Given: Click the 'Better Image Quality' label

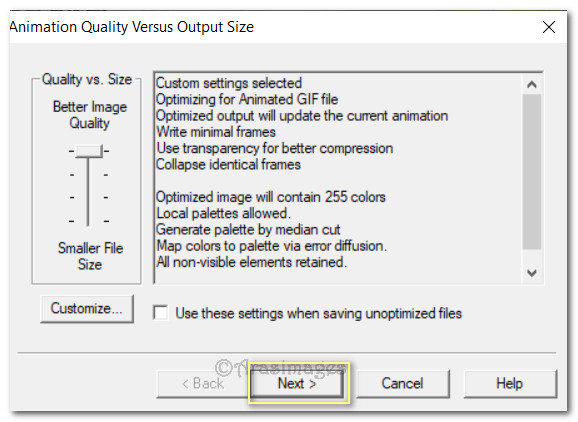Looking at the screenshot, I should [90, 115].
